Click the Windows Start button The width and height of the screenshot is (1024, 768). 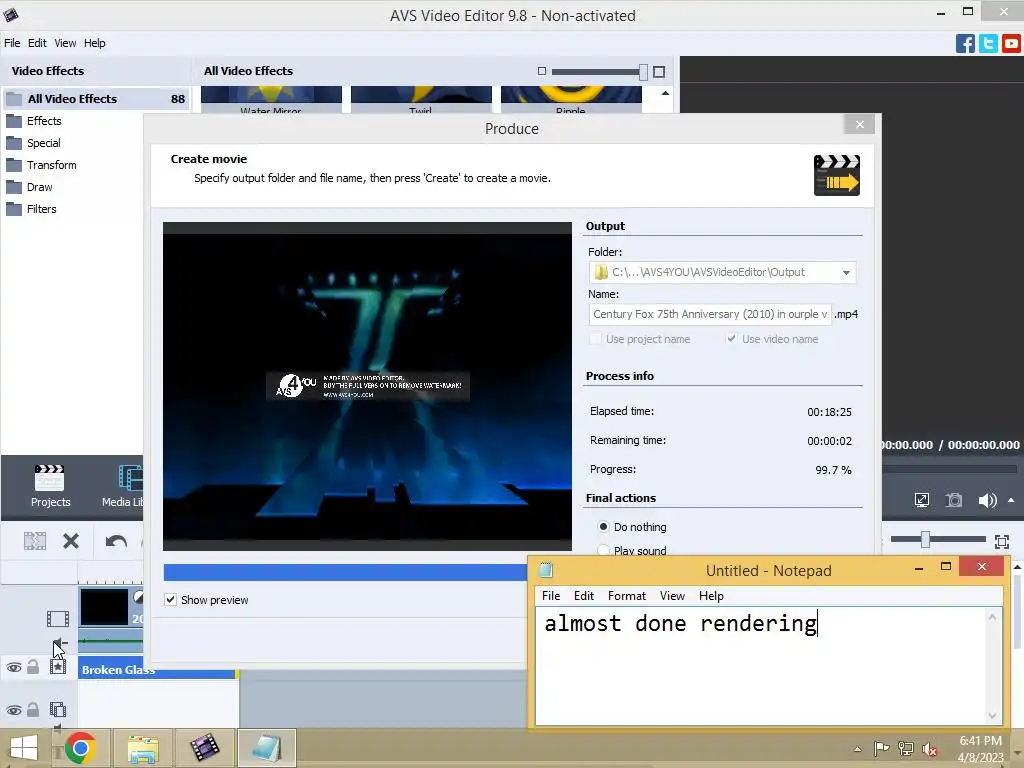coord(24,748)
